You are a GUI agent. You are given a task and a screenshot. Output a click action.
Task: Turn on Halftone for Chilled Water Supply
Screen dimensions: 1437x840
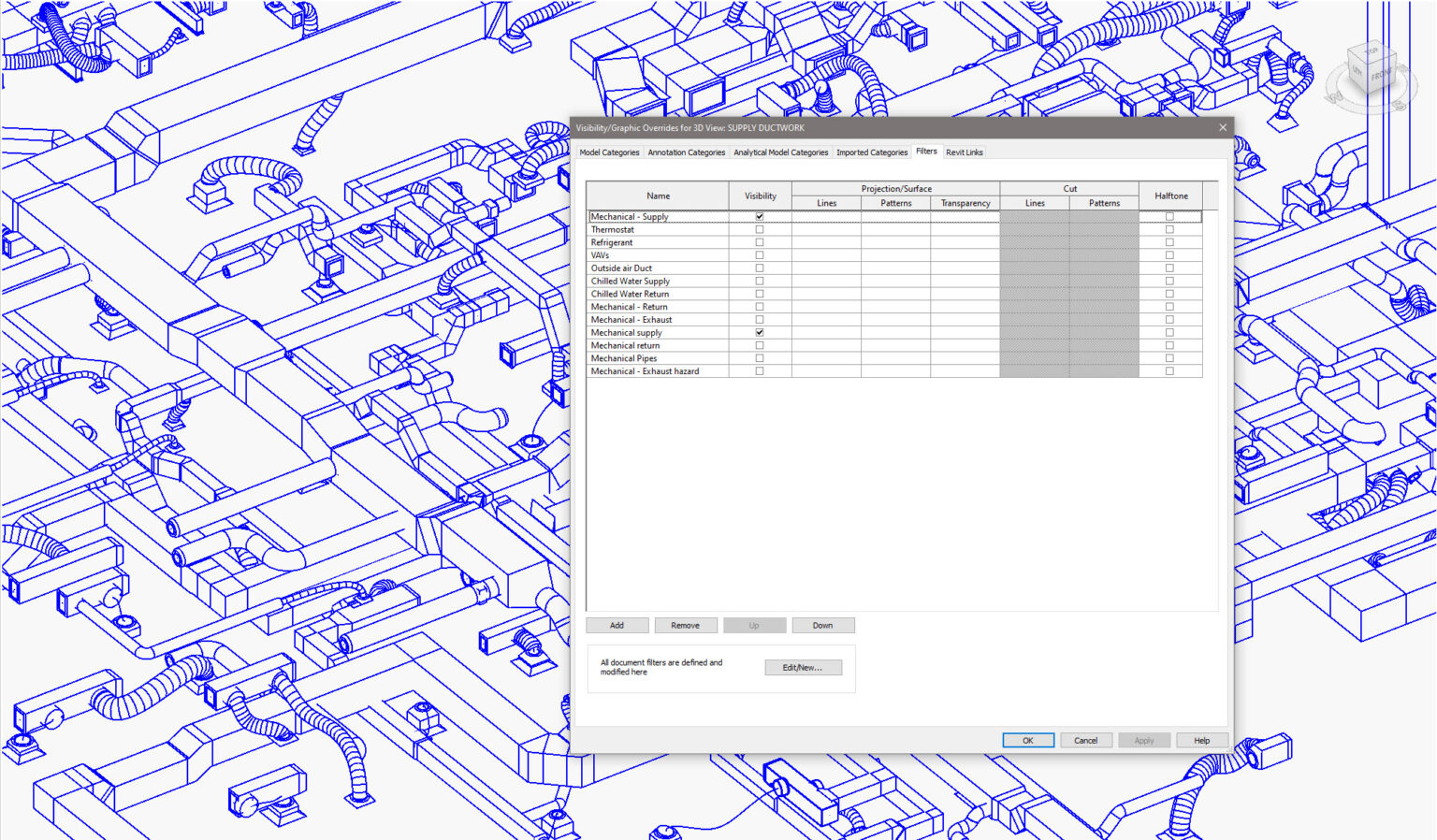click(1169, 281)
